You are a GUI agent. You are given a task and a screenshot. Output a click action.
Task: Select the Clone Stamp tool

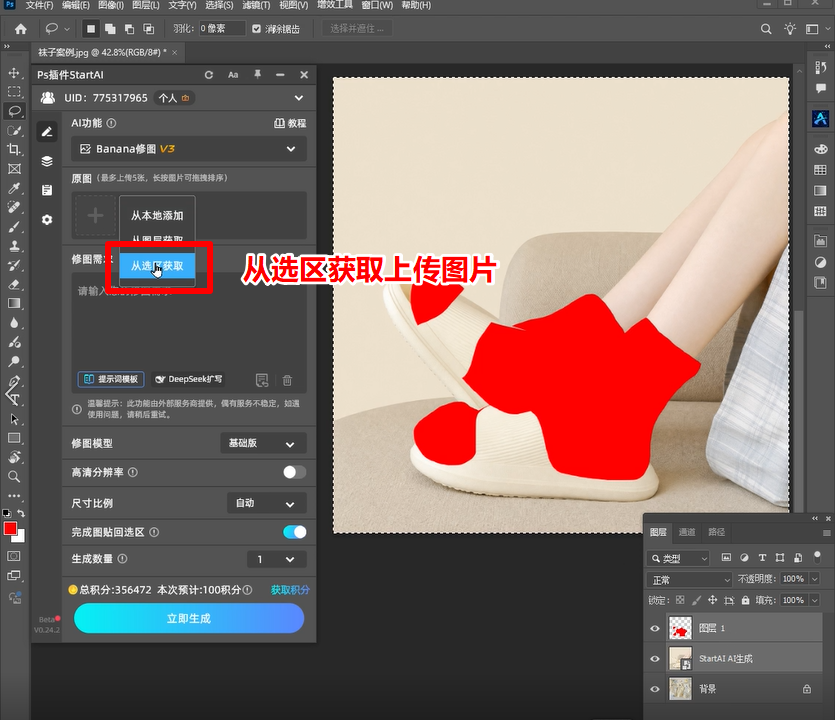14,246
